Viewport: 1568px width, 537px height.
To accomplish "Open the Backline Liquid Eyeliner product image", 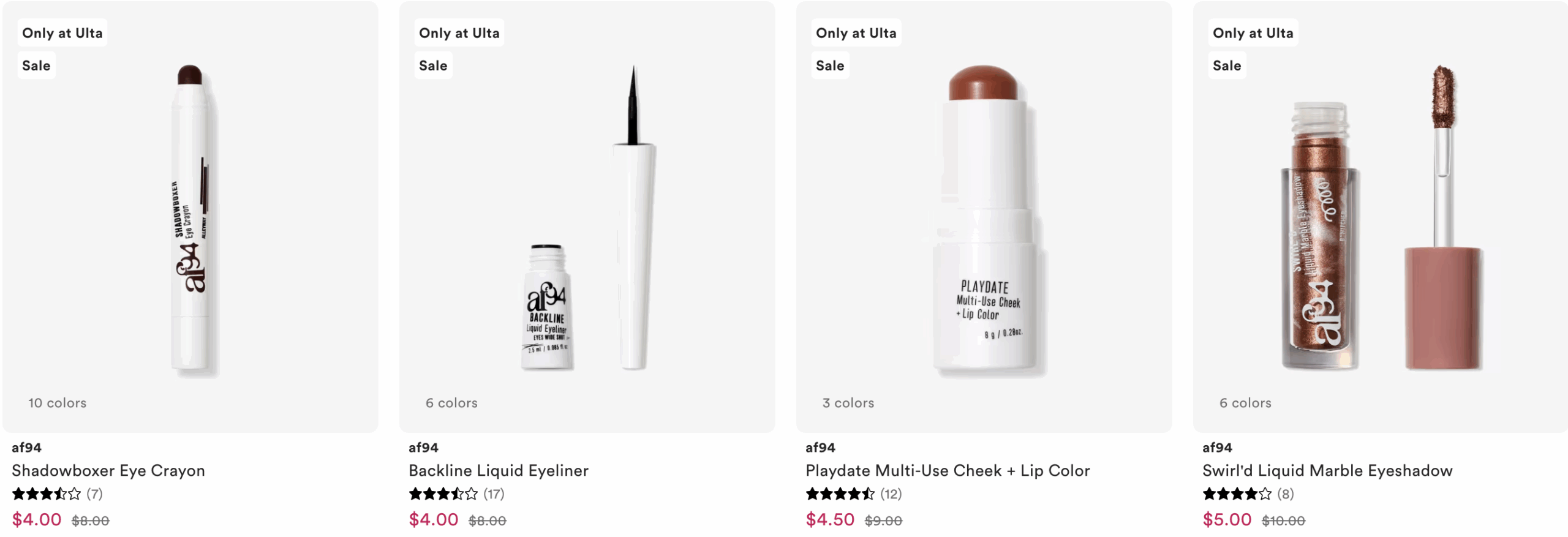I will 587,220.
